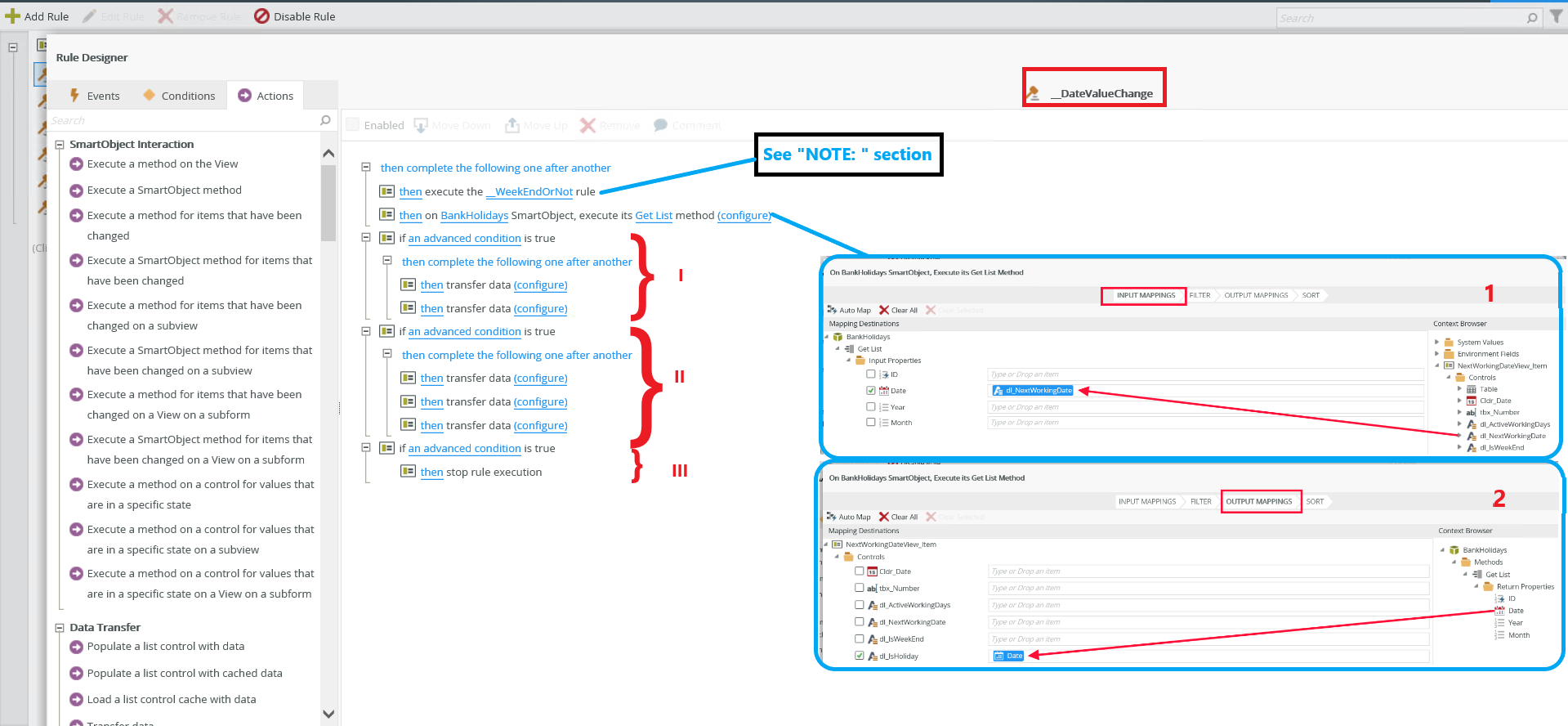This screenshot has width=1568, height=726.
Task: Click the Comment speech bubble icon
Action: click(660, 125)
